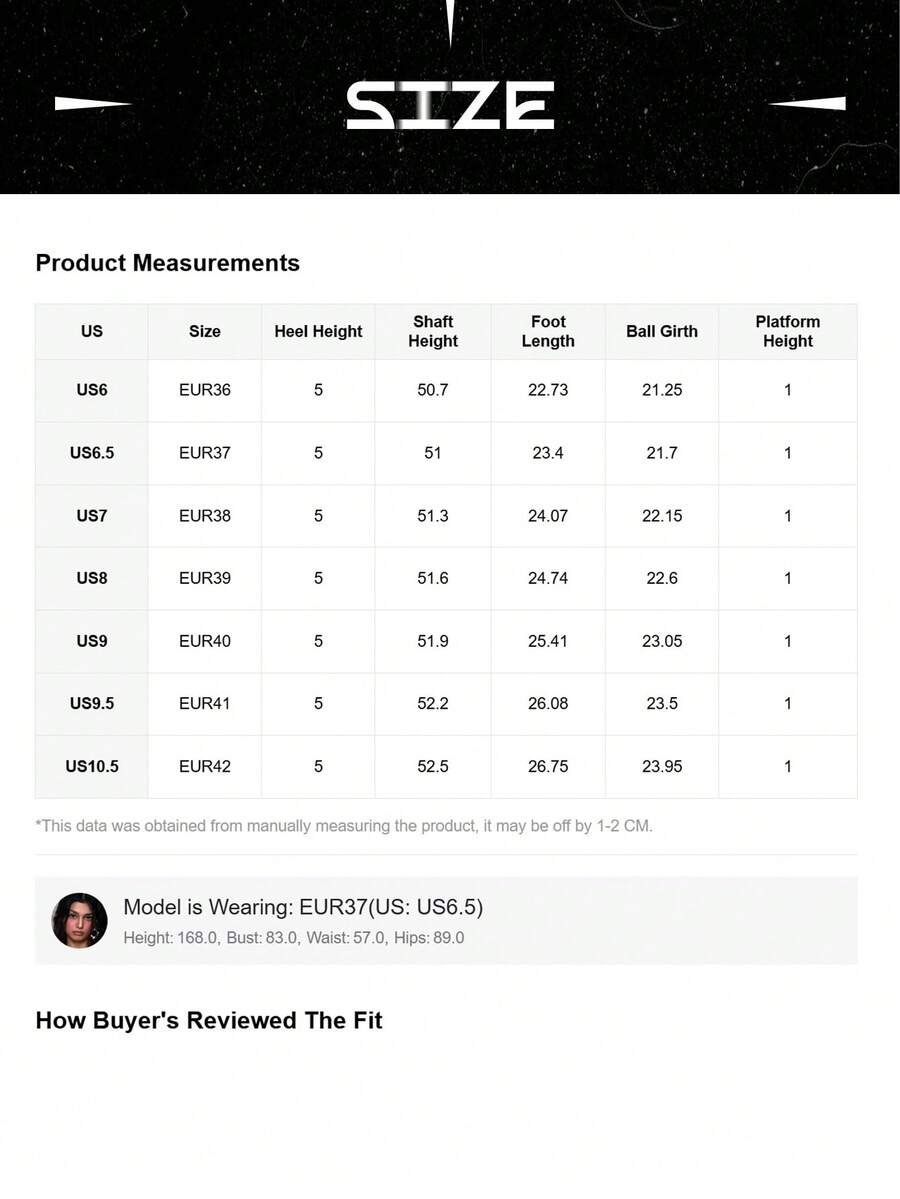The image size is (900, 1199).
Task: Select the Heel Height column header
Action: (x=318, y=331)
